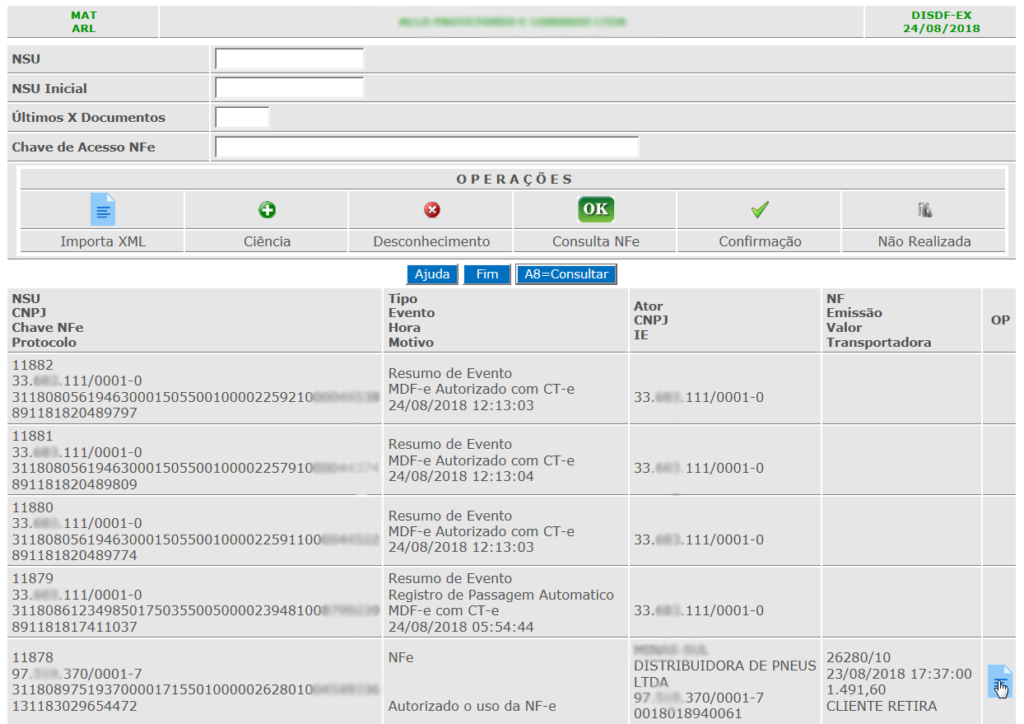Select the Confirmação operation label
Screen dimensions: 1024x724
pyautogui.click(x=760, y=241)
